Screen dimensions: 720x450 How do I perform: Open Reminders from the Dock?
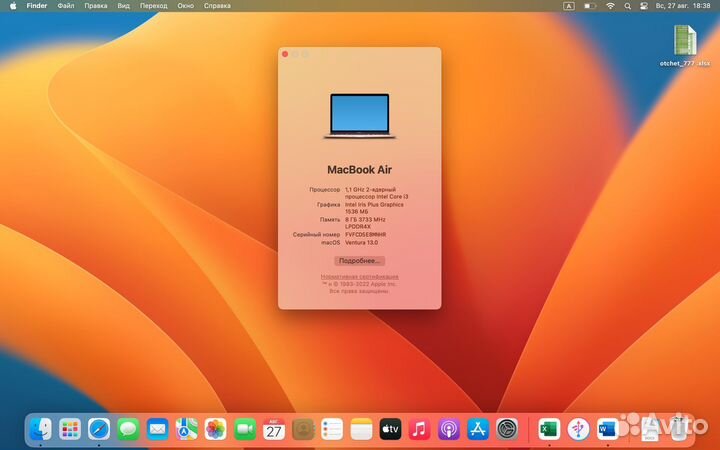pos(332,430)
